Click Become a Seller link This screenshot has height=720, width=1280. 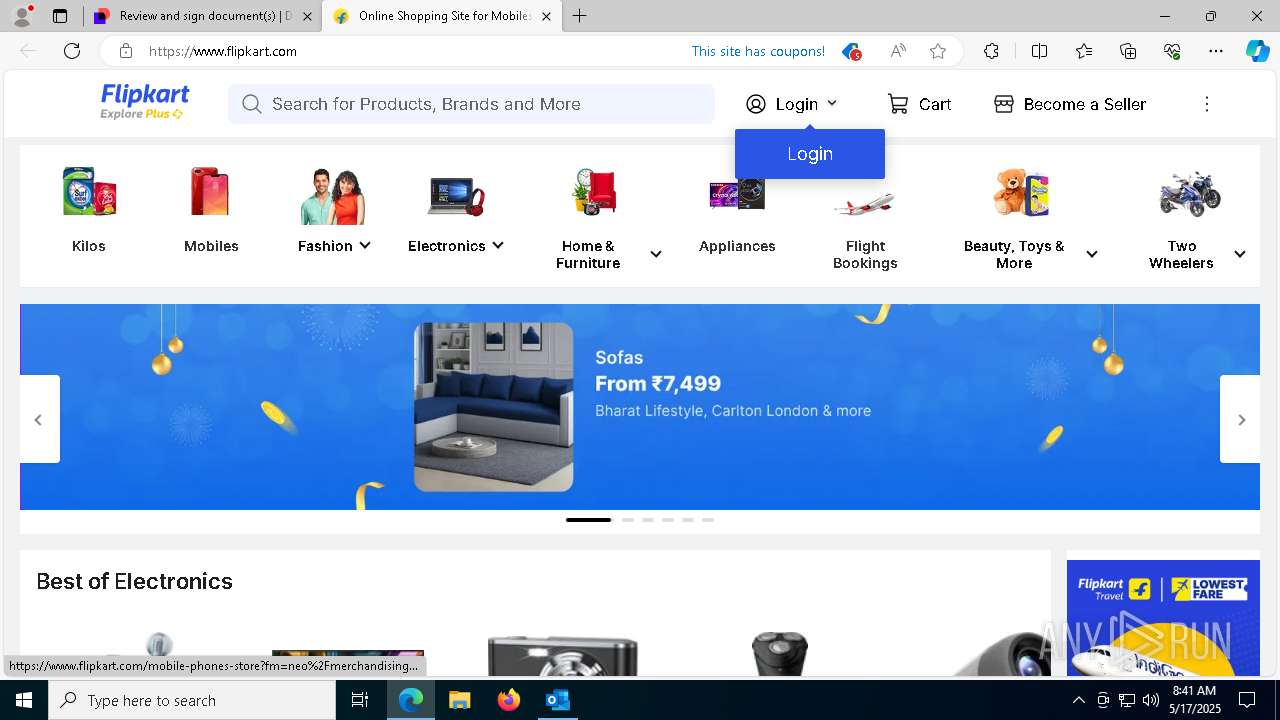(x=1085, y=104)
